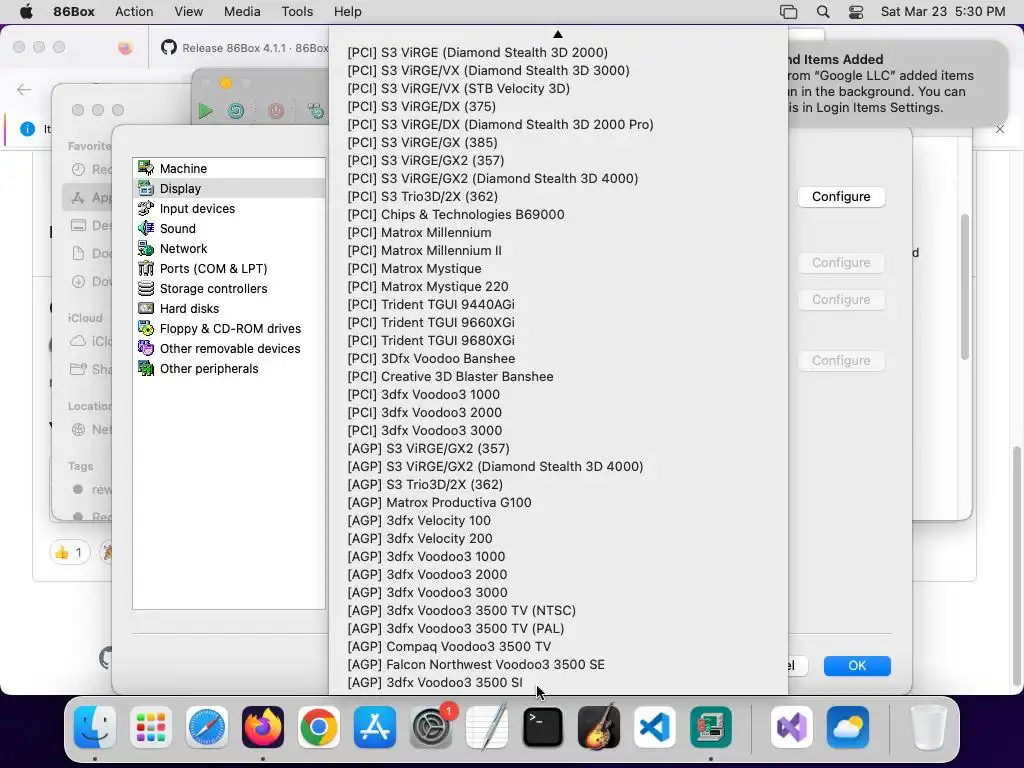The height and width of the screenshot is (768, 1024).
Task: Click the red power icon in 86Box toolbar
Action: click(x=276, y=111)
